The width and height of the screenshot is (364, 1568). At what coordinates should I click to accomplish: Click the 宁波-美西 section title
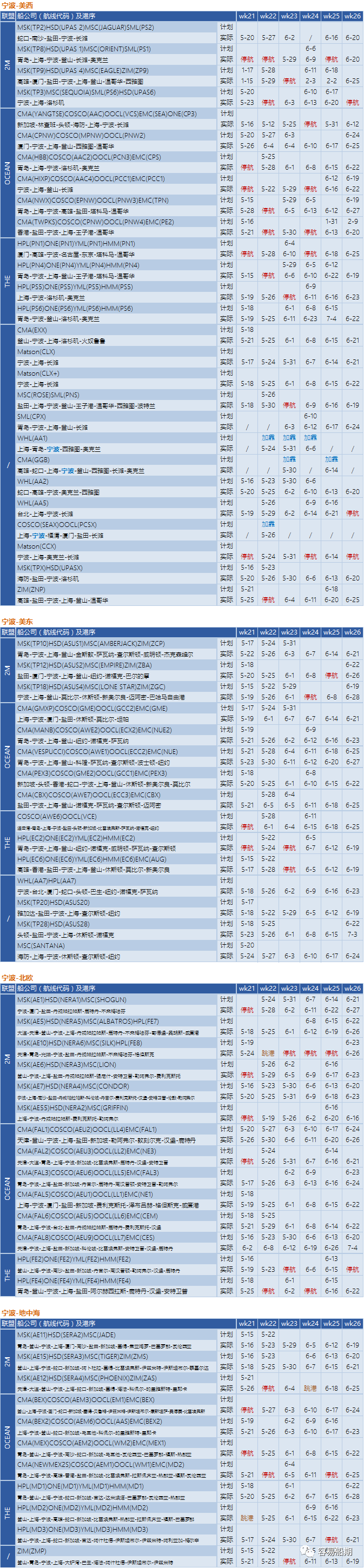tap(17, 5)
